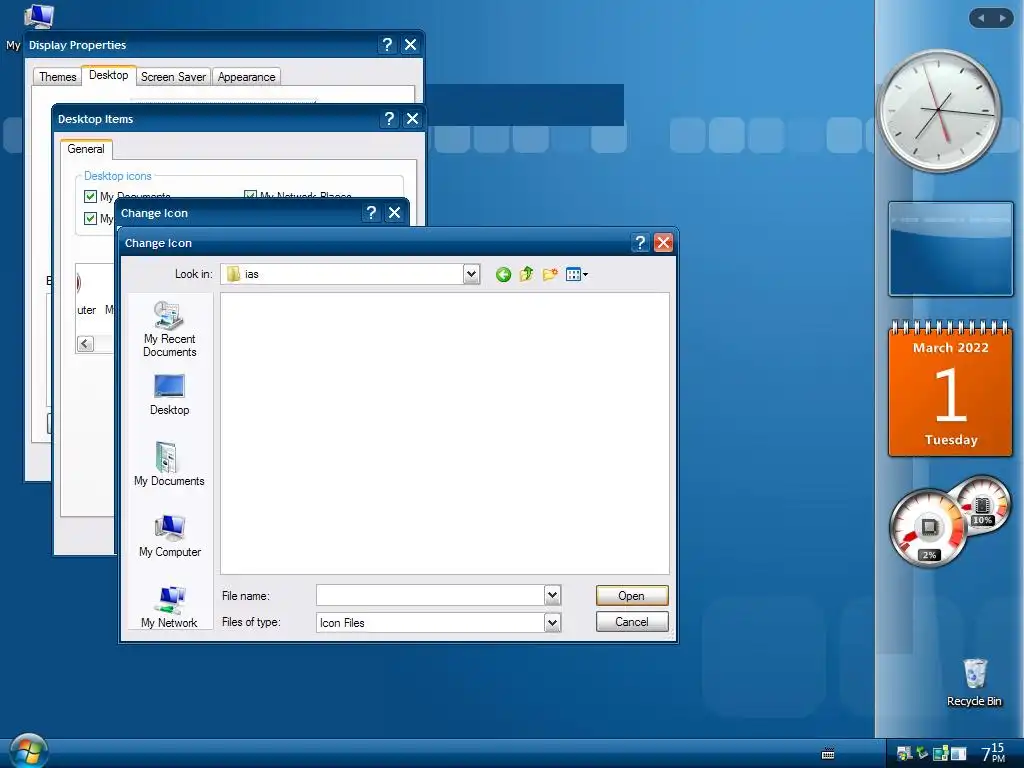Viewport: 1024px width, 768px height.
Task: Click the sidebar window tray icon
Action: [x=958, y=754]
